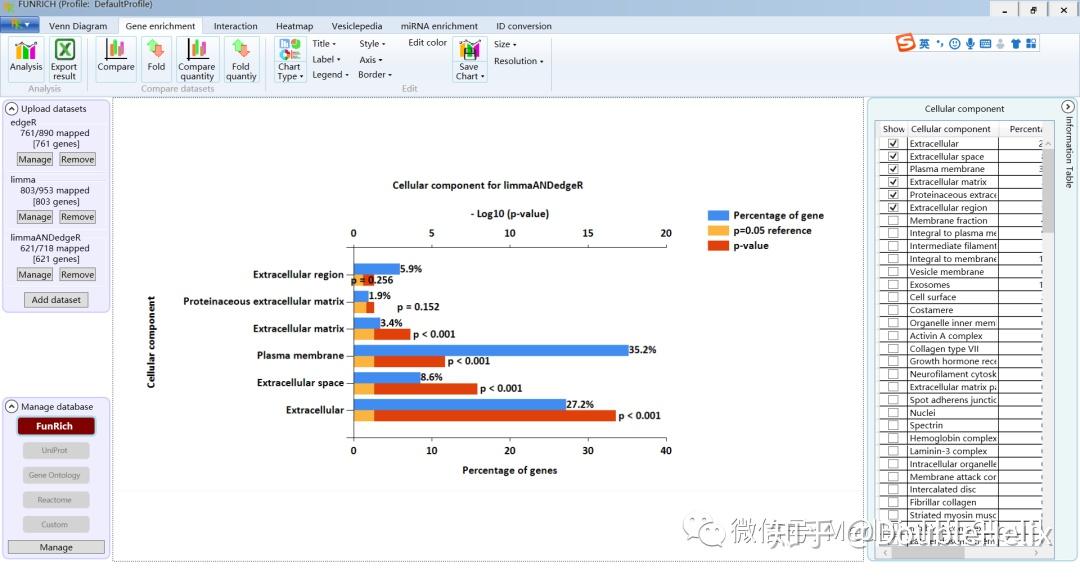Check Show for Vesicle membrane
This screenshot has height=579, width=1080.
click(x=893, y=271)
